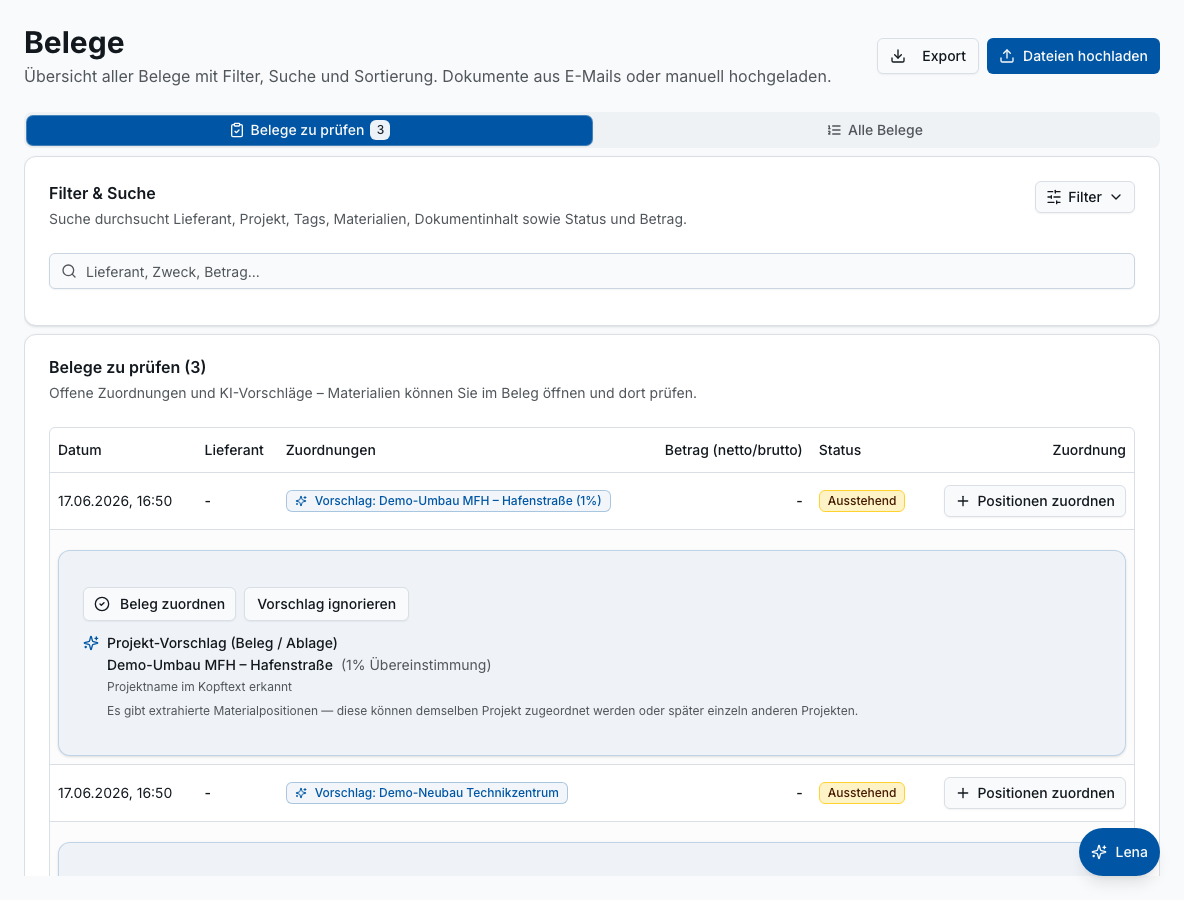
Task: Click the magnifier icon in search box
Action: tap(69, 271)
